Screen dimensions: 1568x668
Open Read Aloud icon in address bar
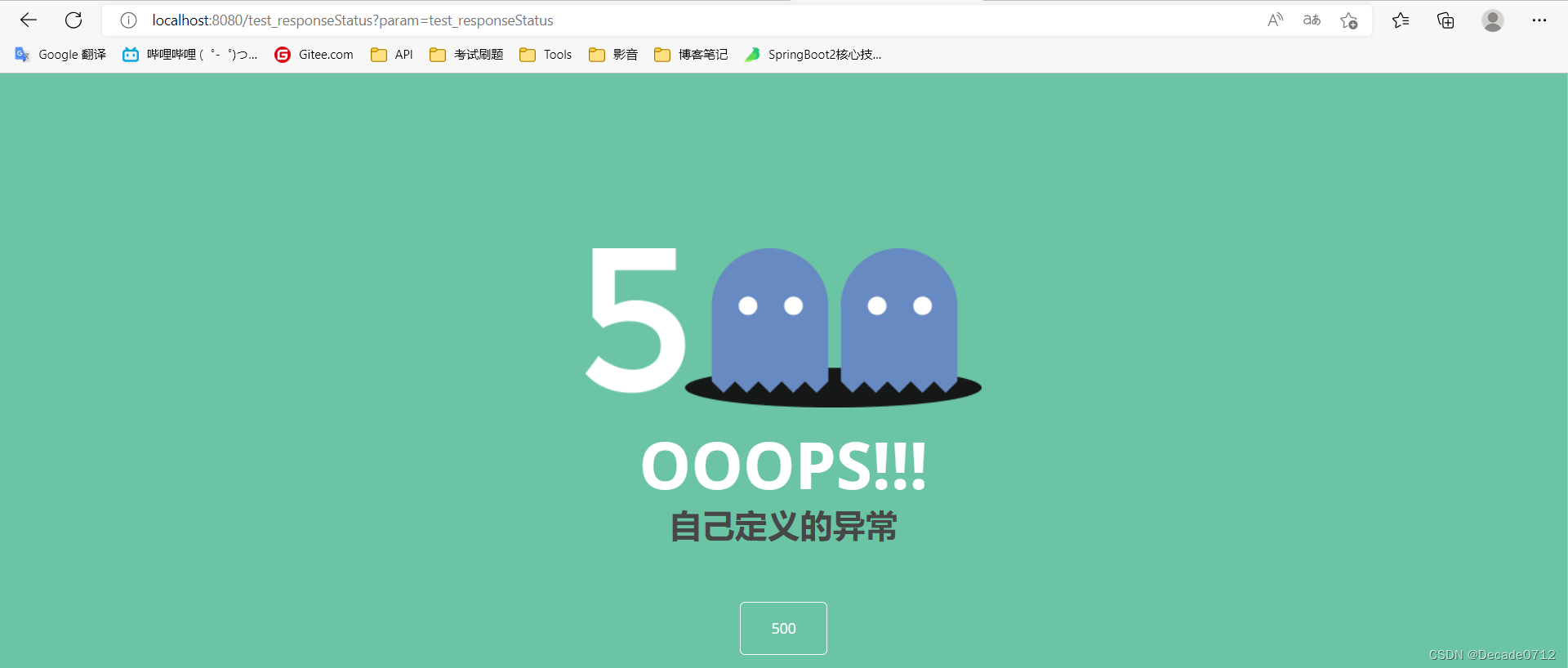pos(1275,20)
